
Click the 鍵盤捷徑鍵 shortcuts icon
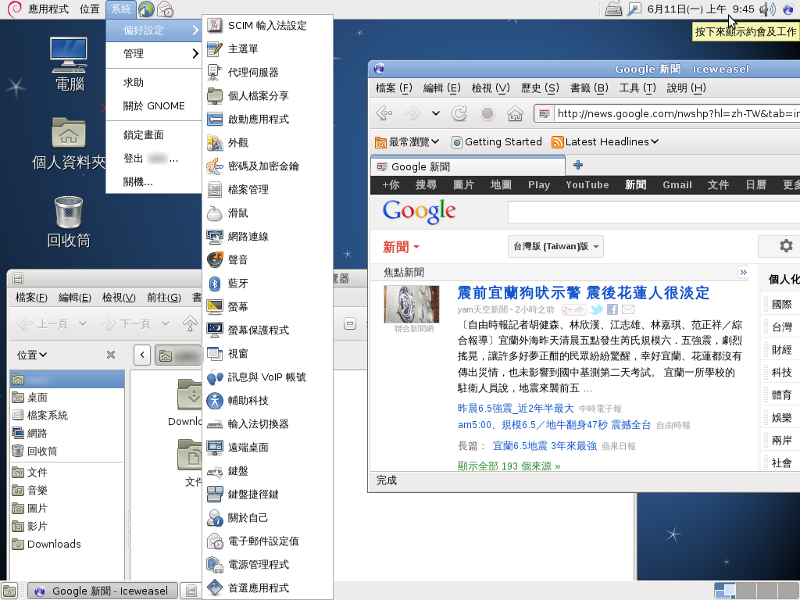coord(215,494)
